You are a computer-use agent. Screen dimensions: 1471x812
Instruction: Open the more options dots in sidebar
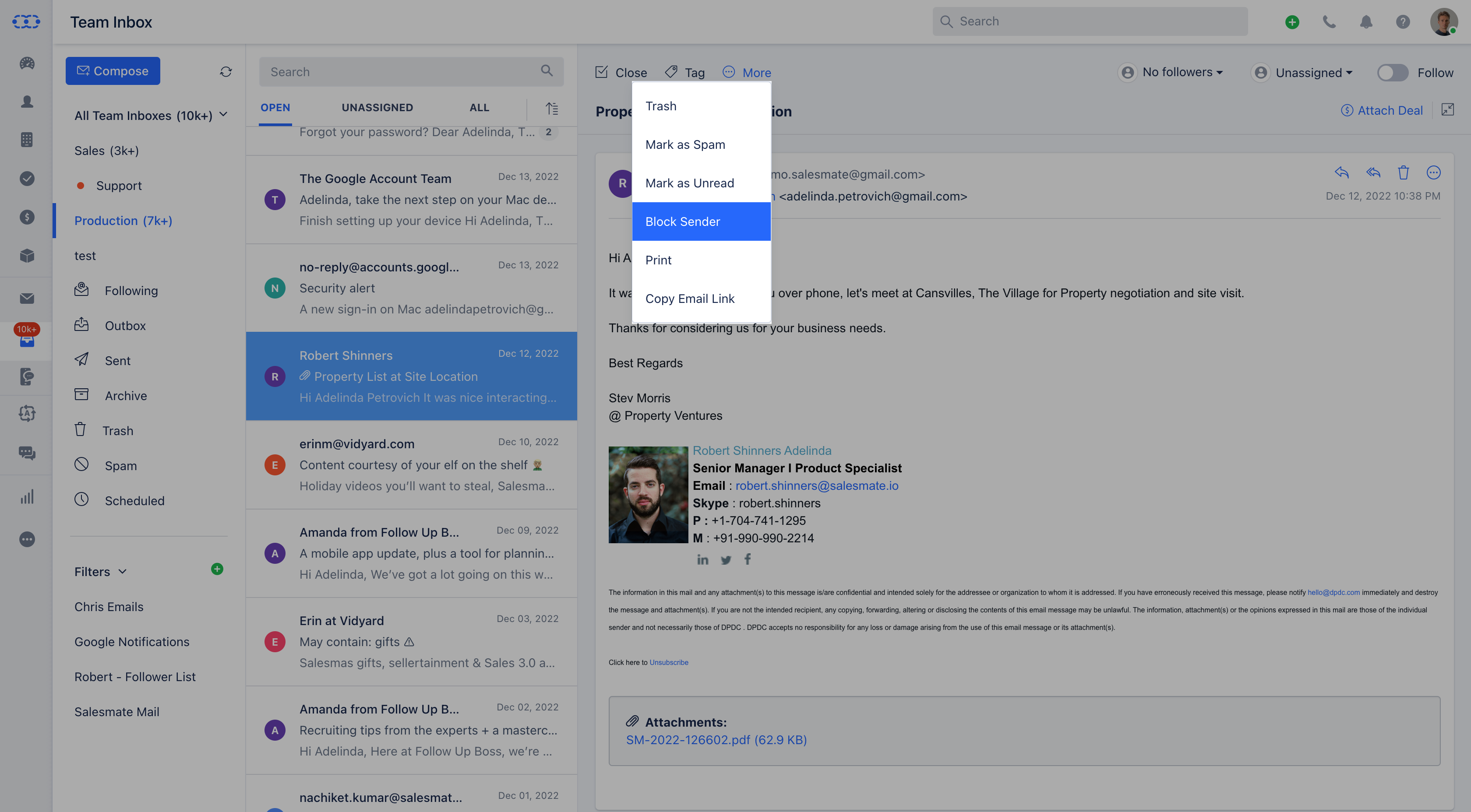(x=27, y=539)
